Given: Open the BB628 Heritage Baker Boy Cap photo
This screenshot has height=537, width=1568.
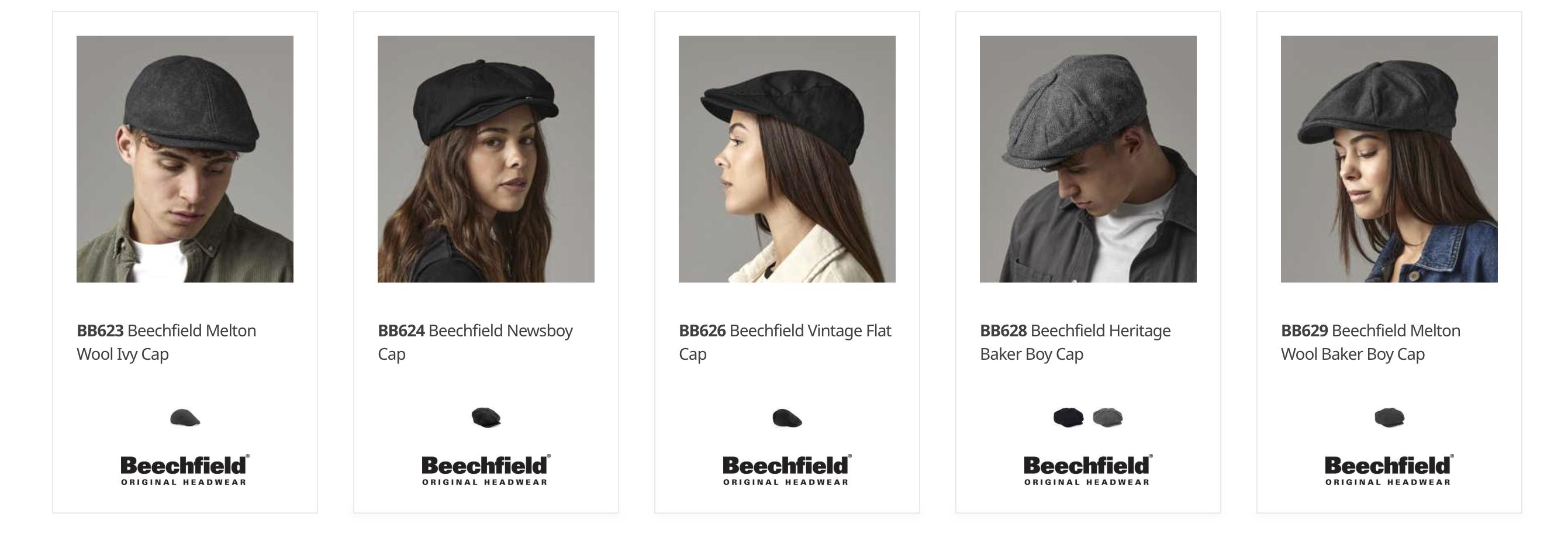Looking at the screenshot, I should pos(1088,159).
